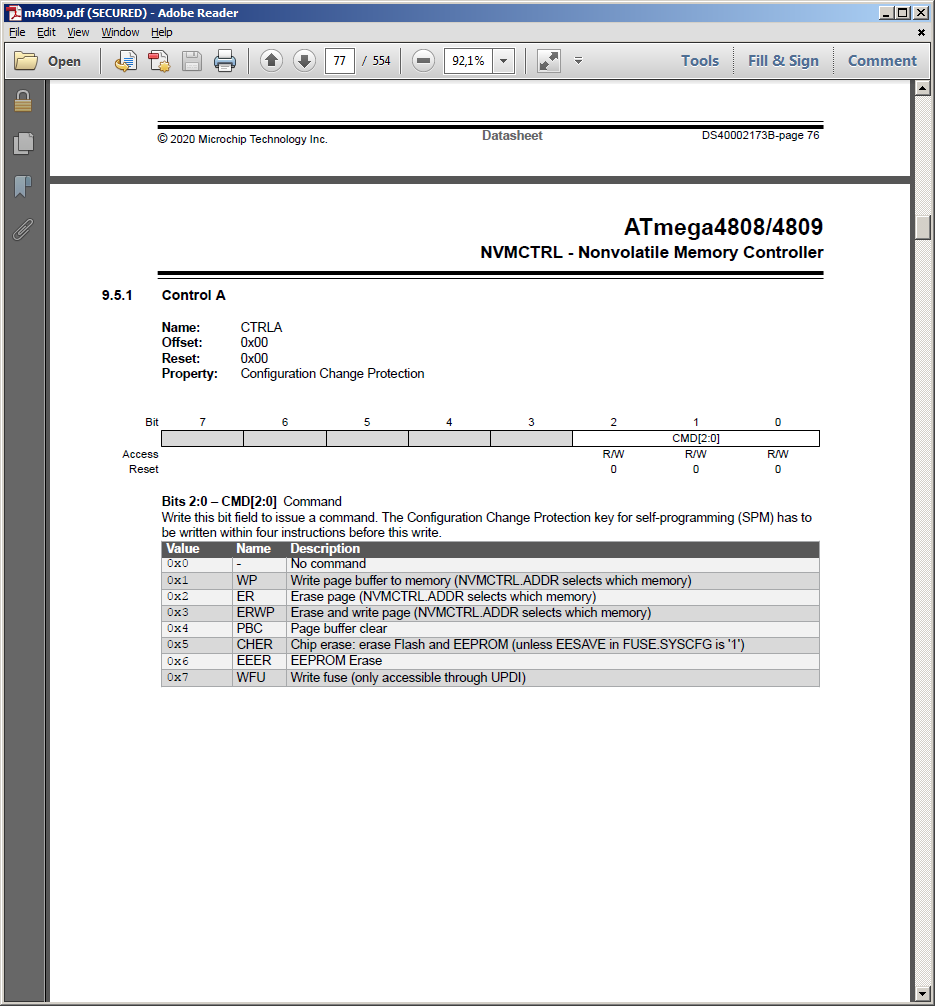Viewport: 935px width, 1006px height.
Task: Print the document using printer icon
Action: (225, 61)
